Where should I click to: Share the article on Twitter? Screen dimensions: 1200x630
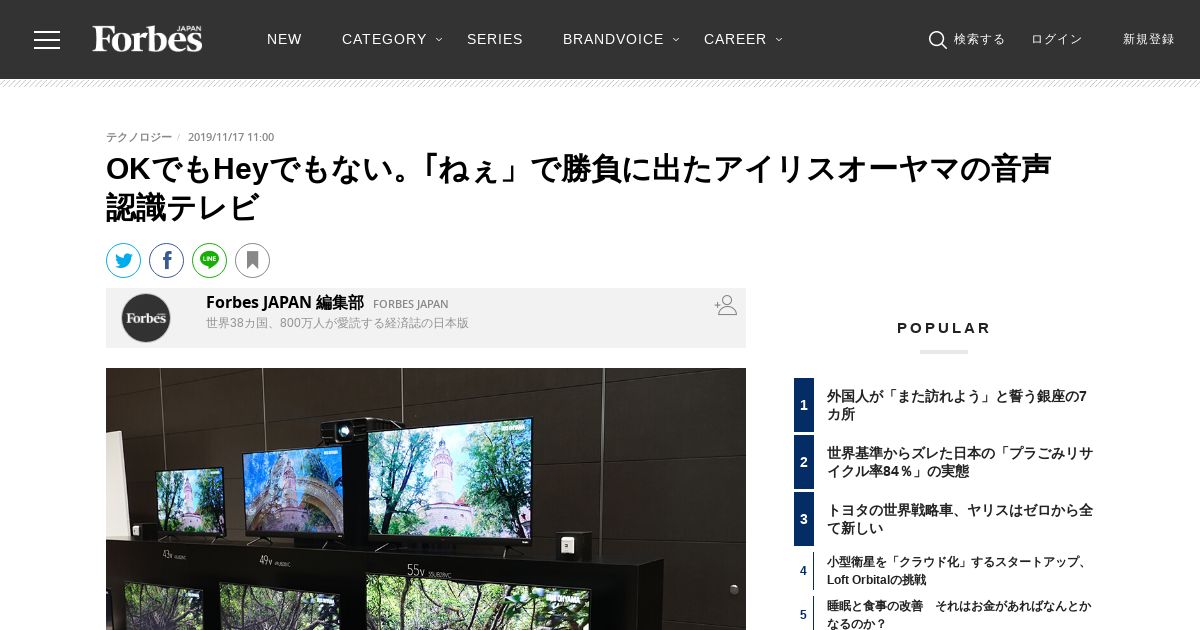pos(123,261)
